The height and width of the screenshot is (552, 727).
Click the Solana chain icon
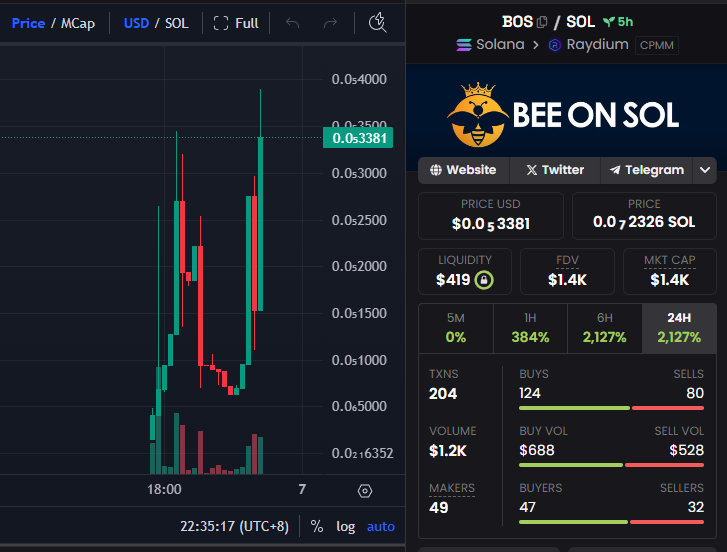pyautogui.click(x=464, y=45)
